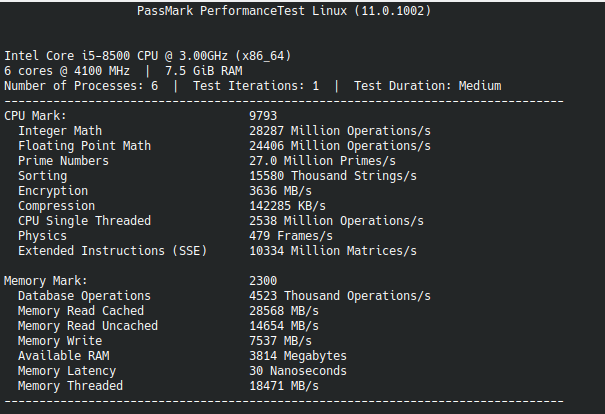Image resolution: width=605 pixels, height=414 pixels.
Task: Click the 'Available RAM' label
Action: [x=63, y=356]
